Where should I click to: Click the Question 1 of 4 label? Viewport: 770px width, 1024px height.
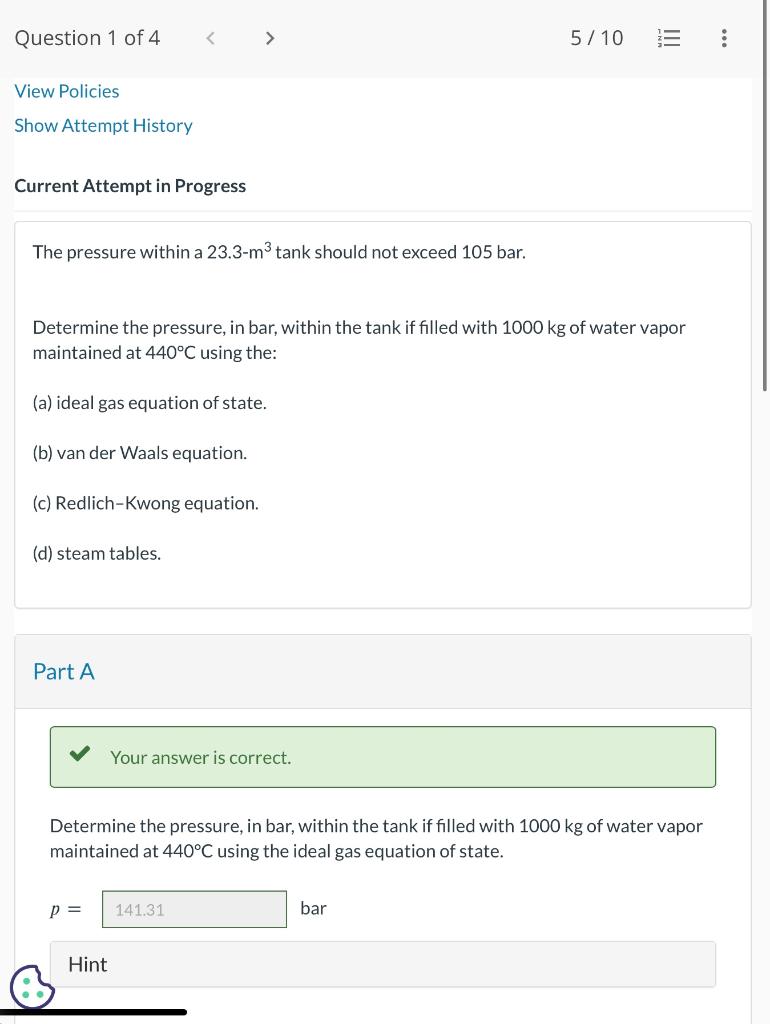tap(87, 38)
